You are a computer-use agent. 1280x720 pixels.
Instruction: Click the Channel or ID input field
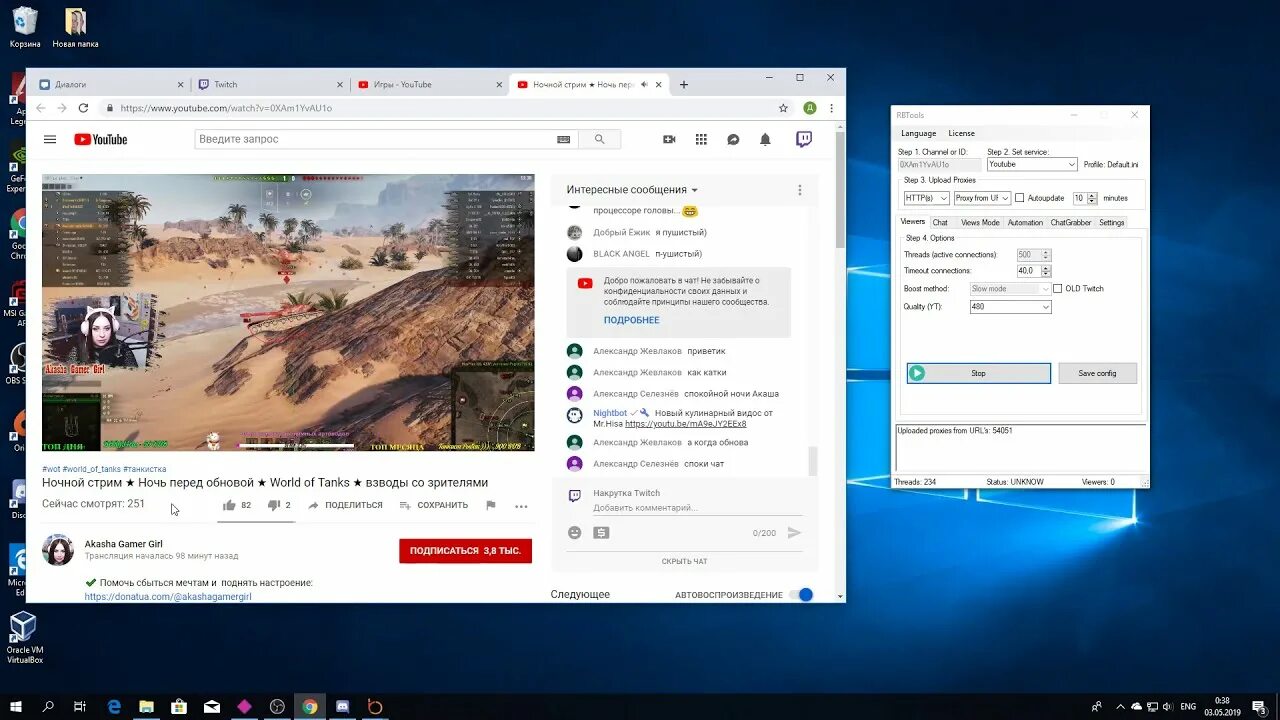pos(940,164)
